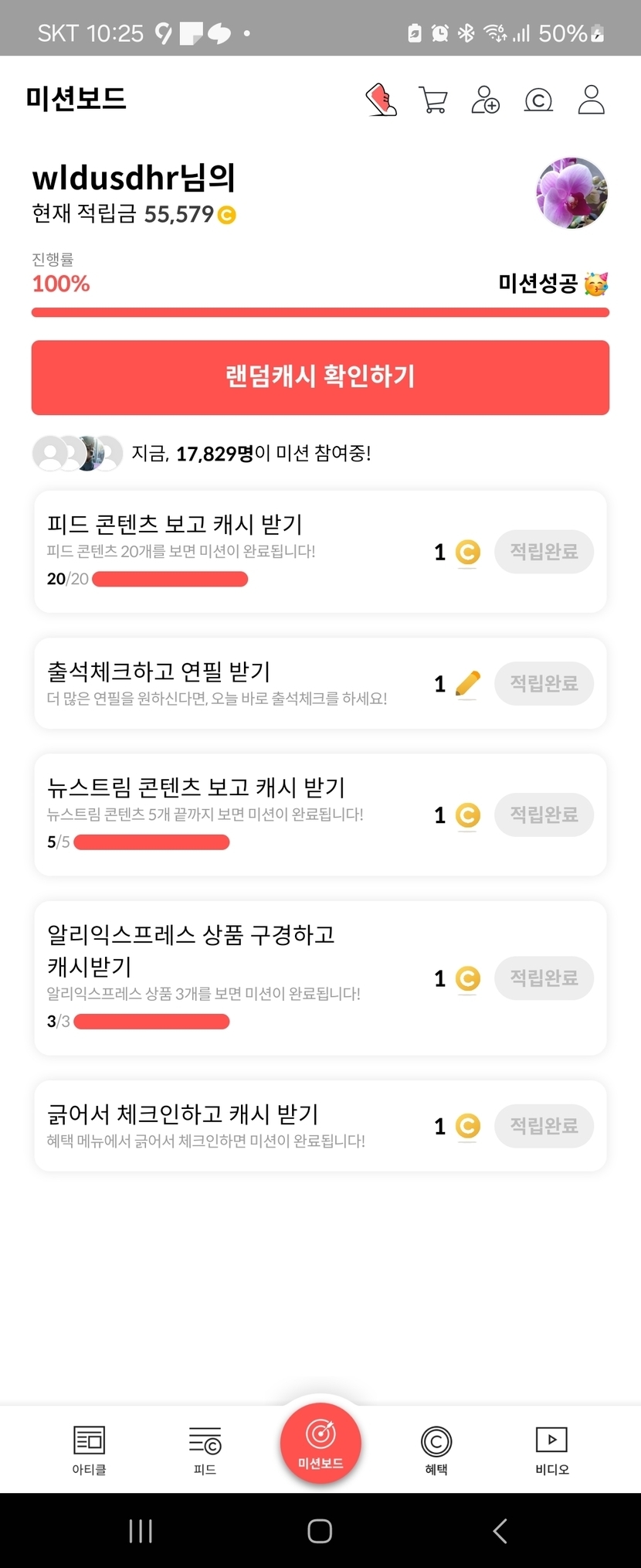Tap the orchid profile picture
The width and height of the screenshot is (641, 1568).
tap(571, 193)
